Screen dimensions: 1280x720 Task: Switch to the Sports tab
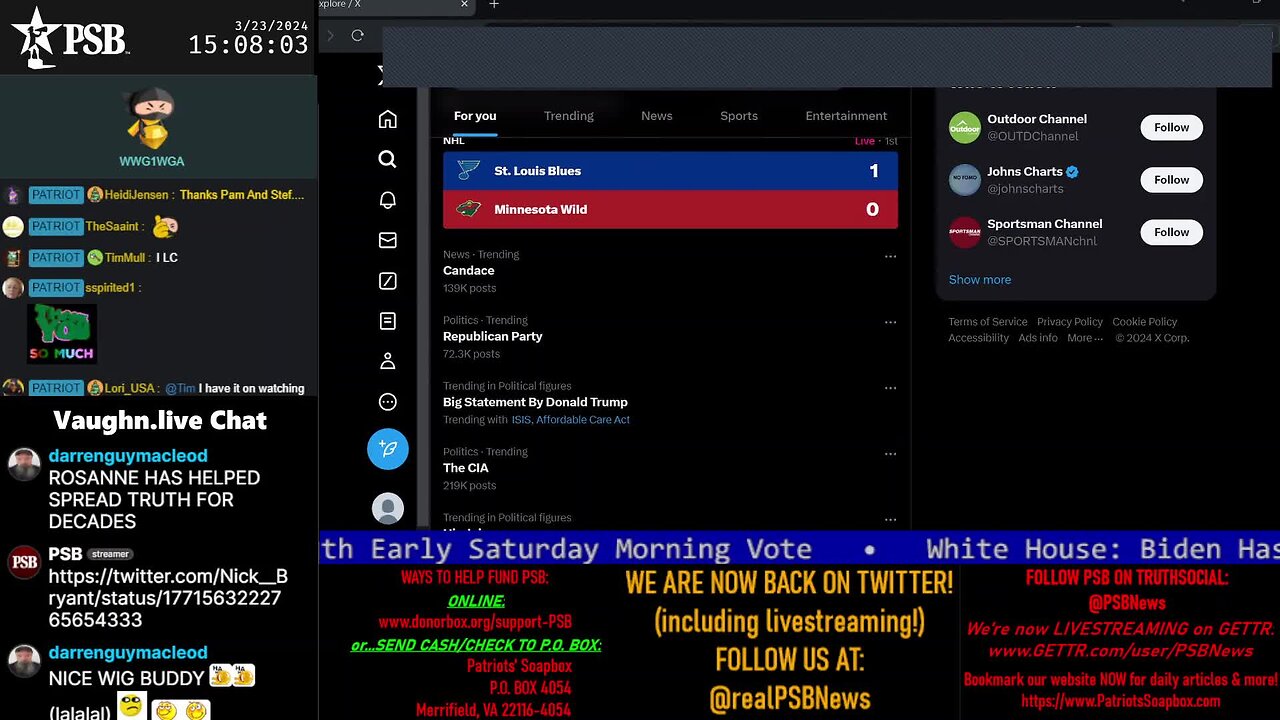point(739,116)
